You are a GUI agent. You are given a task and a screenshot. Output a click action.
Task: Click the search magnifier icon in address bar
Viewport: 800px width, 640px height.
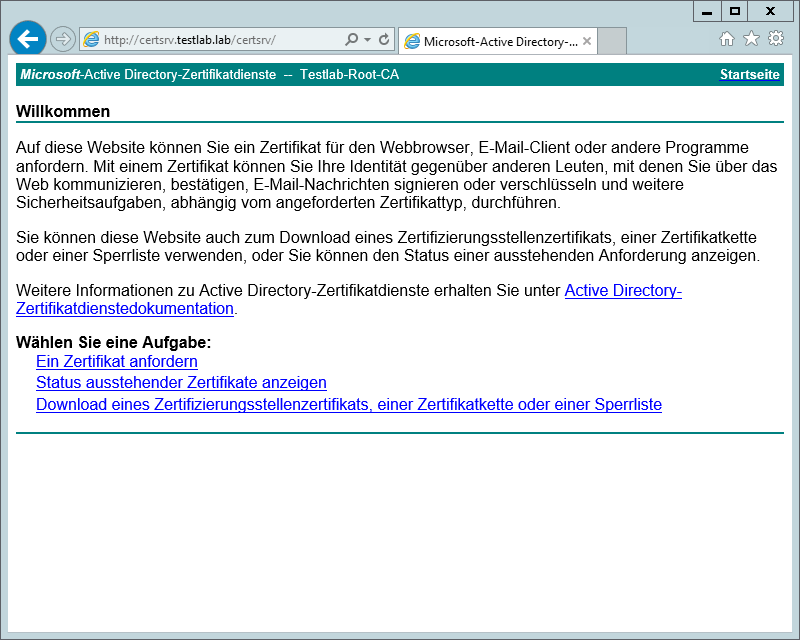[x=352, y=39]
